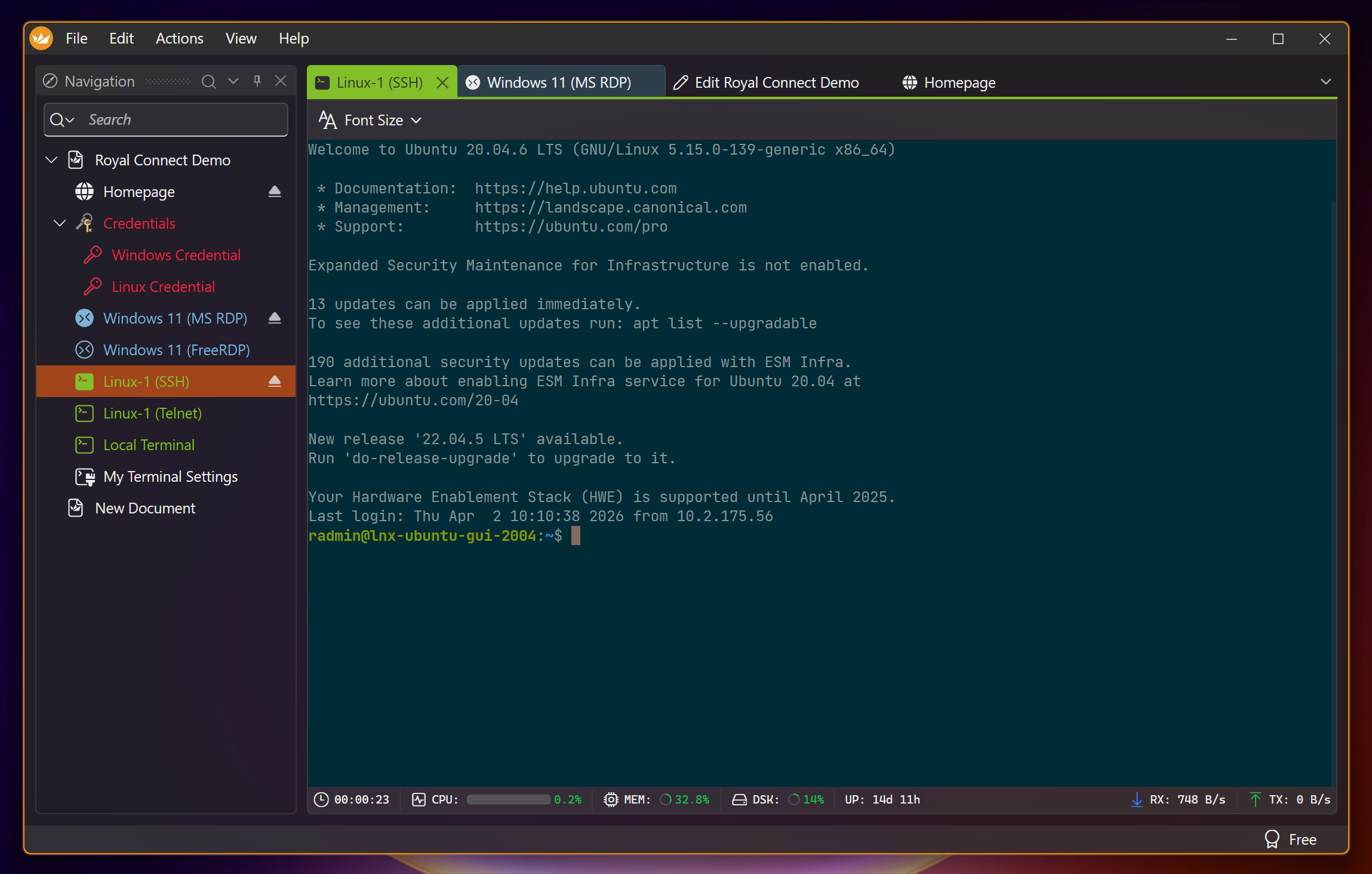The image size is (1372, 874).
Task: Switch to Windows 11 (MS RDP) tab
Action: click(x=559, y=83)
